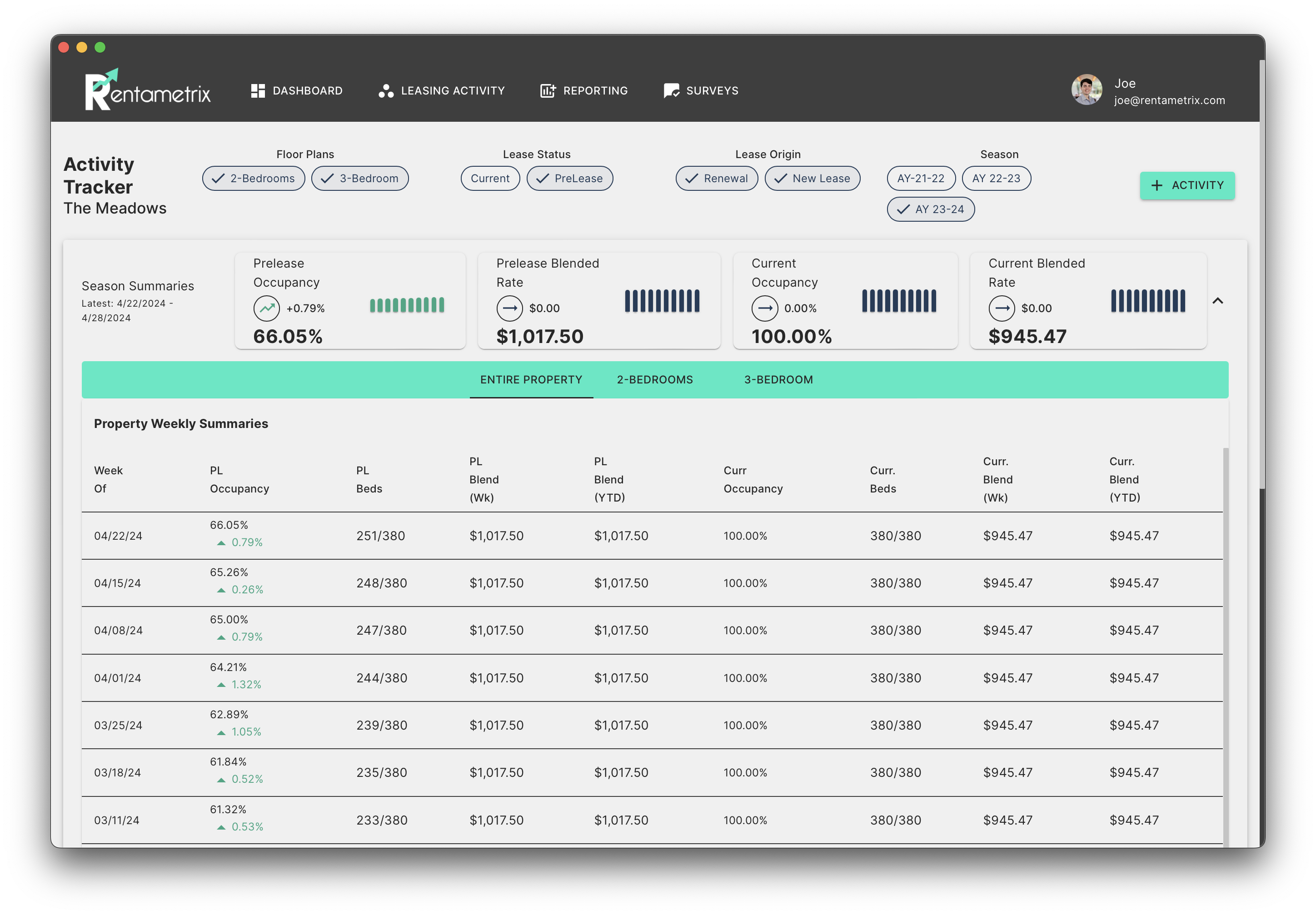Click the Prelease Occupancy upward trend icon
The width and height of the screenshot is (1316, 915).
[x=267, y=308]
